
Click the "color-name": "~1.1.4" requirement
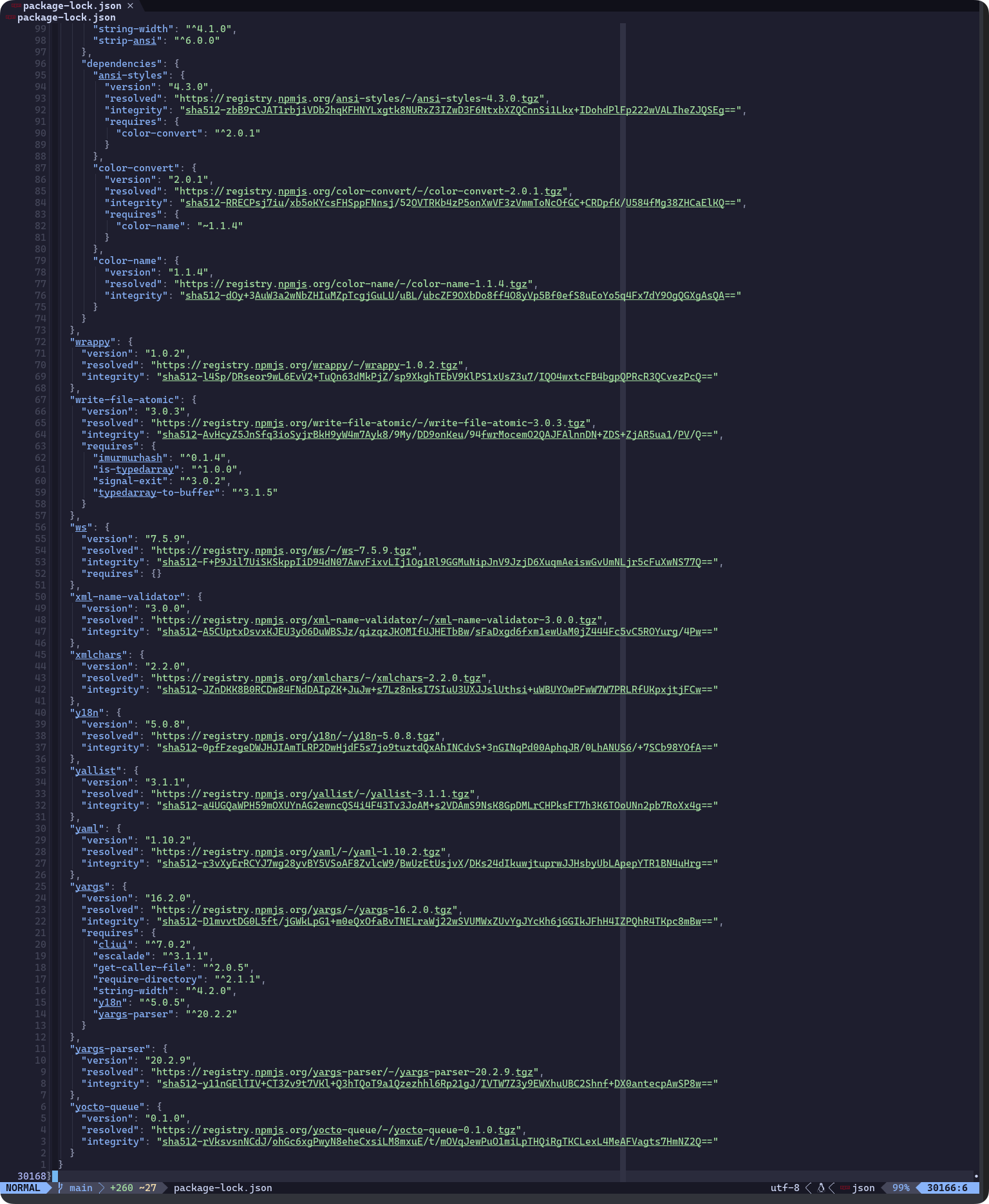click(179, 226)
